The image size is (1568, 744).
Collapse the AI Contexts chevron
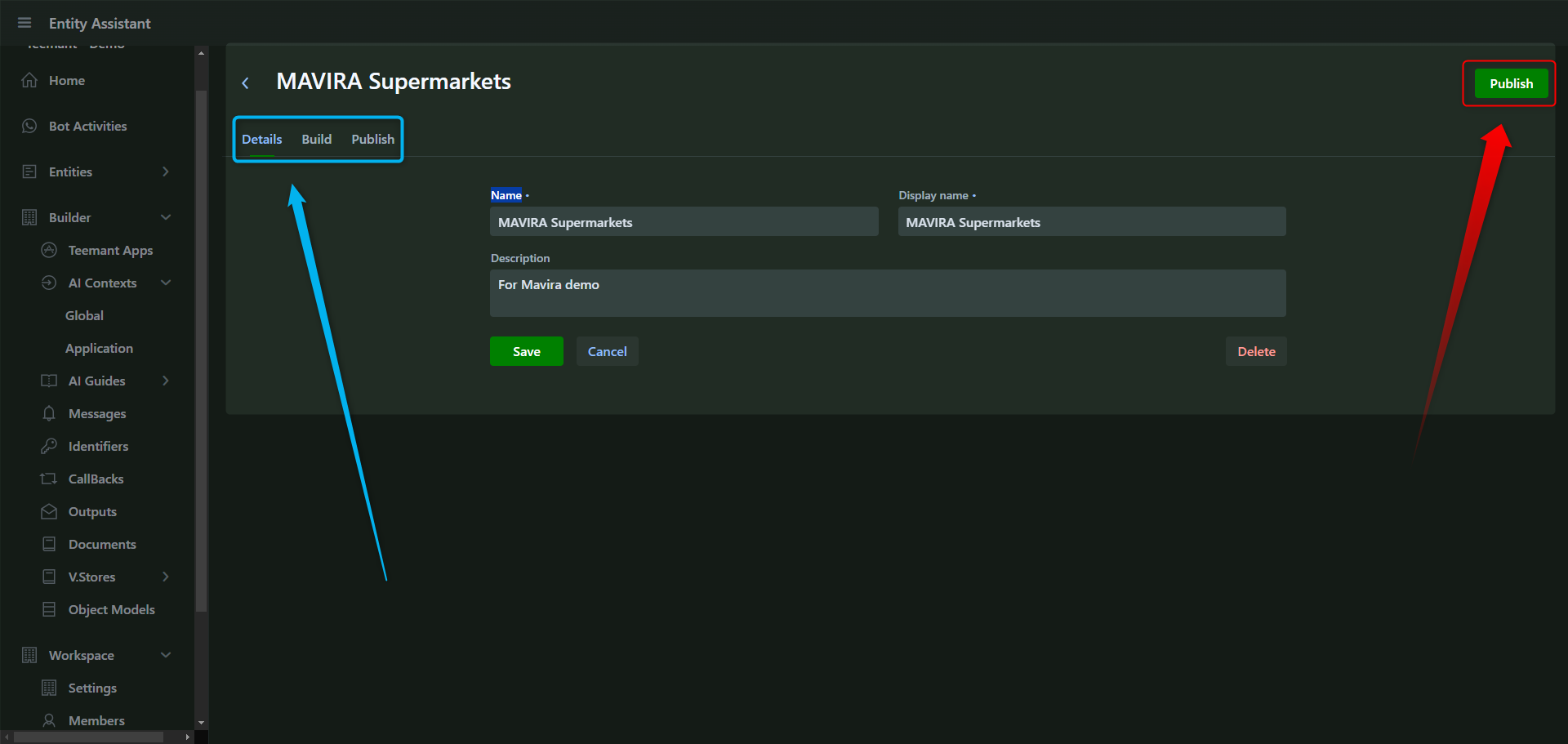(x=166, y=283)
